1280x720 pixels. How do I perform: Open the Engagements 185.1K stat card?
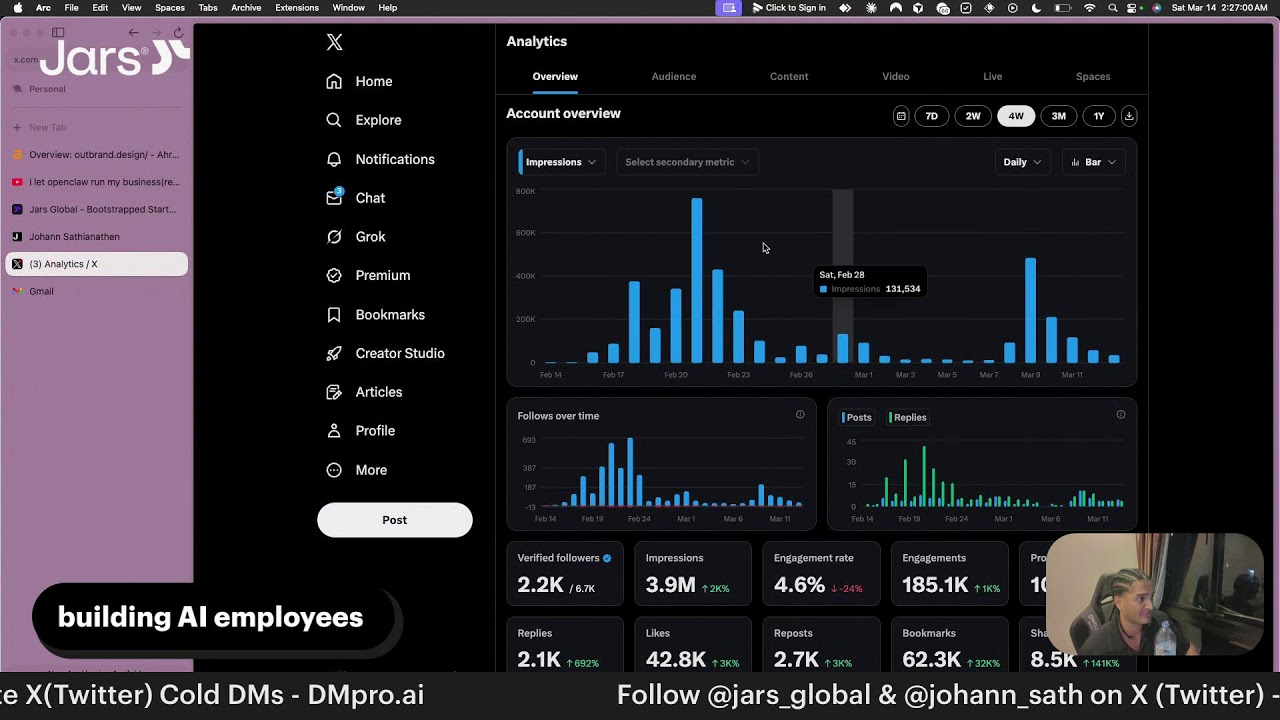(949, 574)
